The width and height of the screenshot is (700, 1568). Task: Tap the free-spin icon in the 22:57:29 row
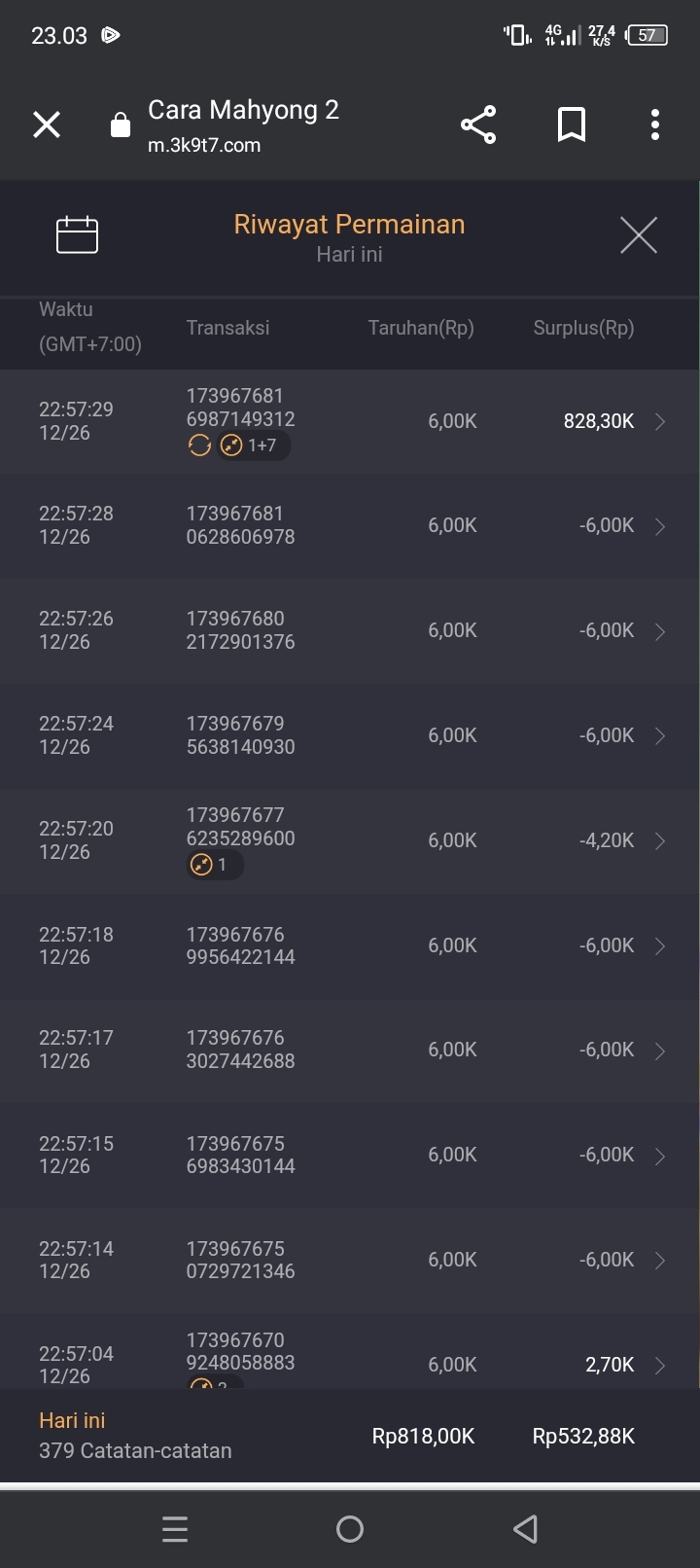click(199, 445)
